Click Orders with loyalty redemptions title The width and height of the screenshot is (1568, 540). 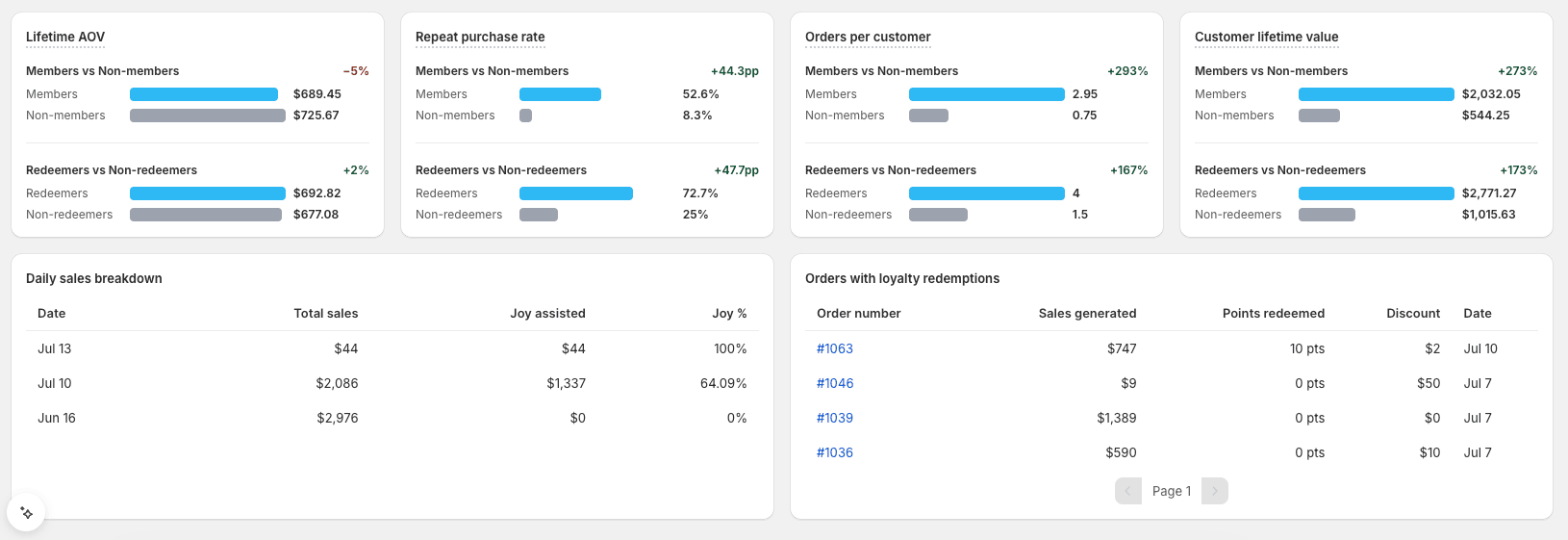coord(902,278)
